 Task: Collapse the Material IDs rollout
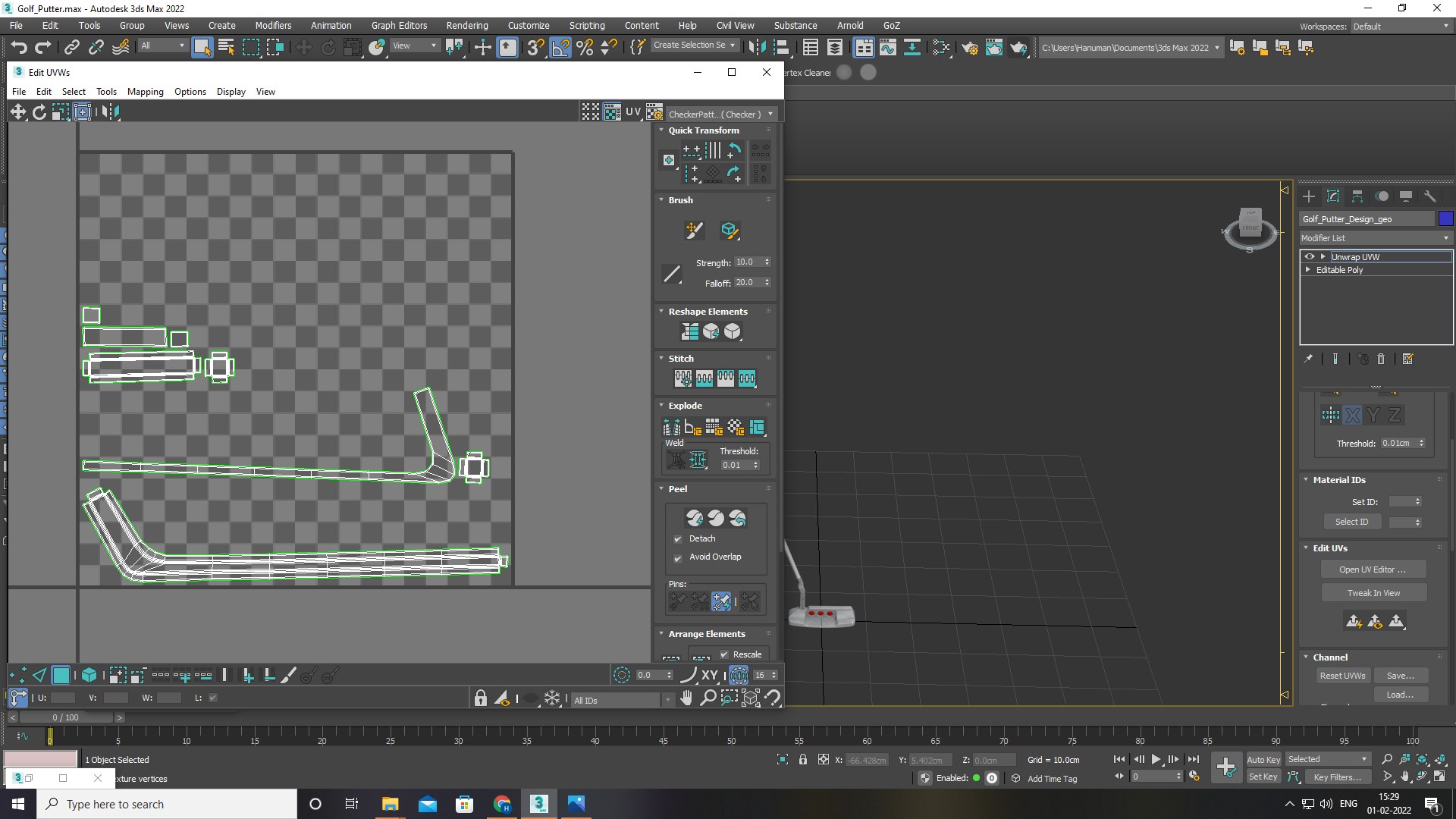[1306, 479]
